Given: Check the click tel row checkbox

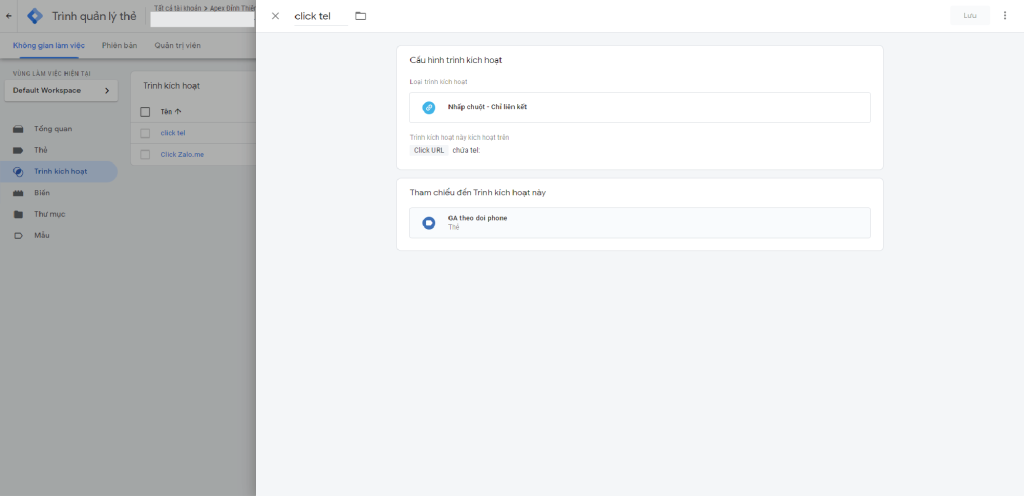Looking at the screenshot, I should click(145, 133).
